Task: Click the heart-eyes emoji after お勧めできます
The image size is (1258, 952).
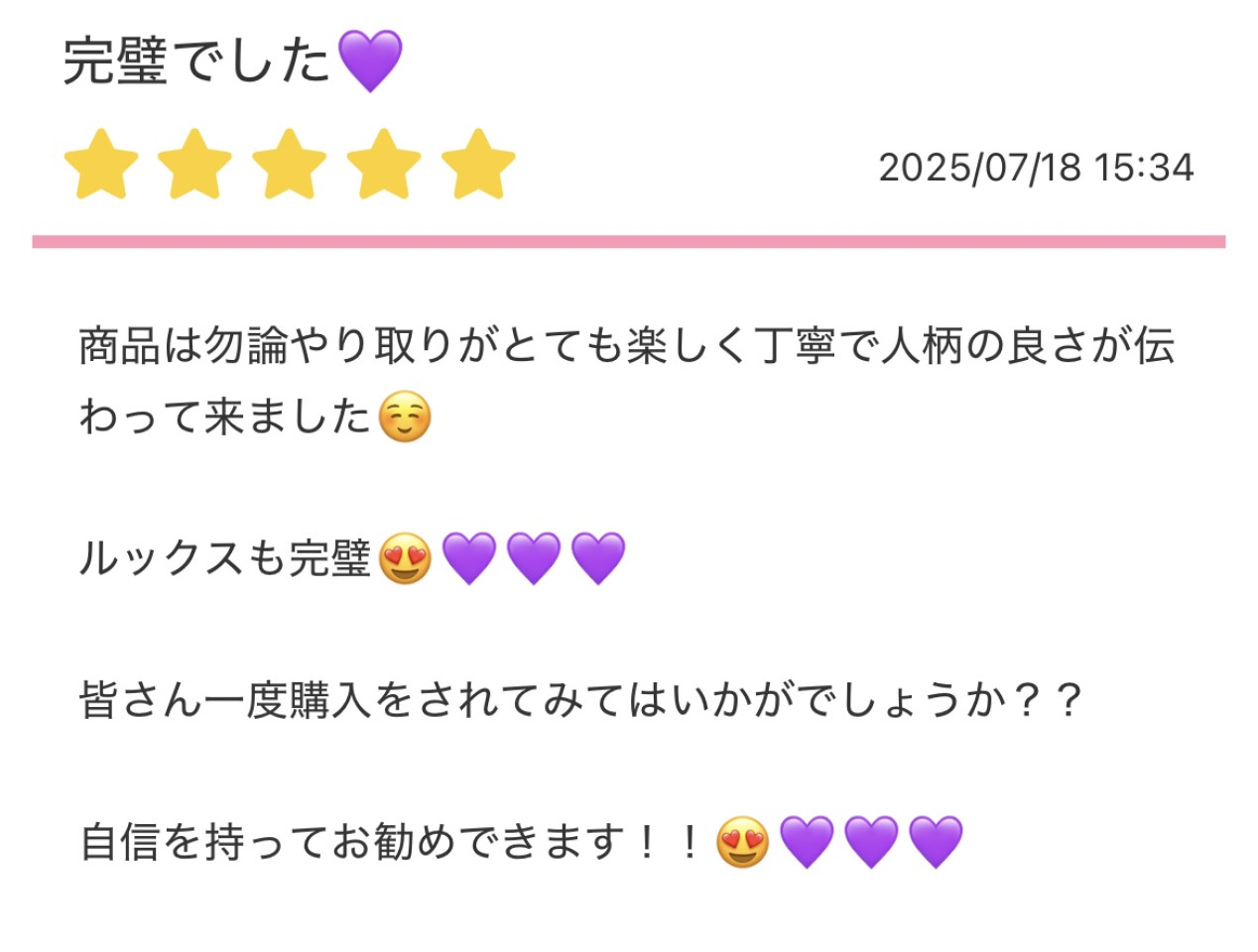Action: (x=742, y=842)
